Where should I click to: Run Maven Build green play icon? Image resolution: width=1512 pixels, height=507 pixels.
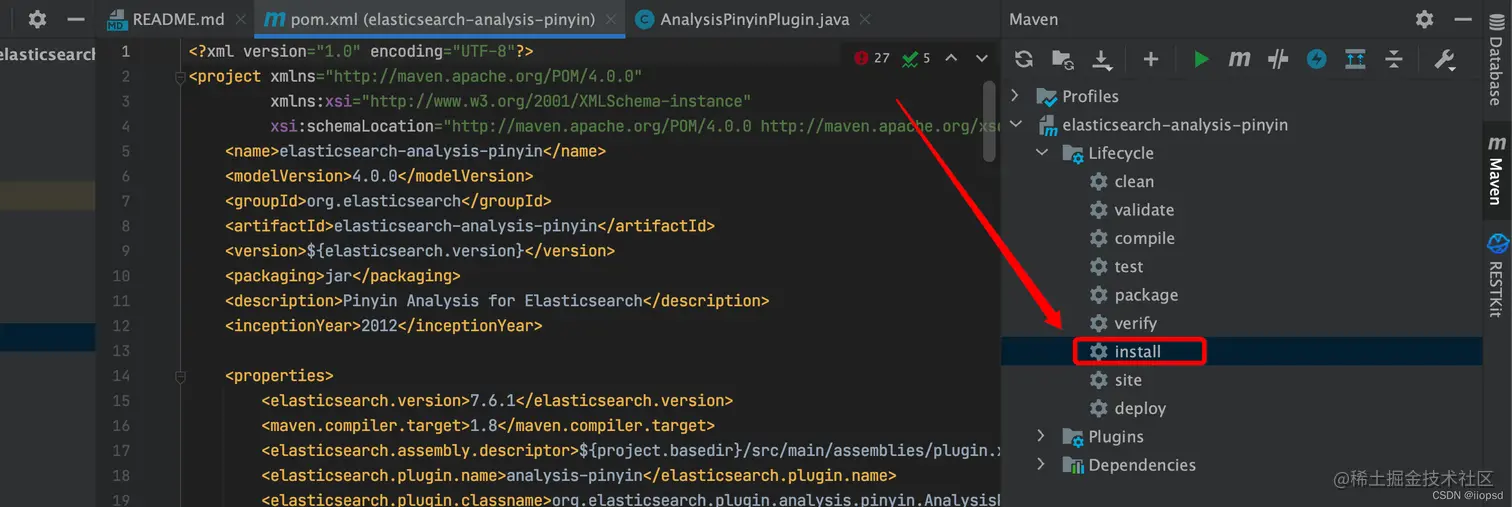point(1201,59)
